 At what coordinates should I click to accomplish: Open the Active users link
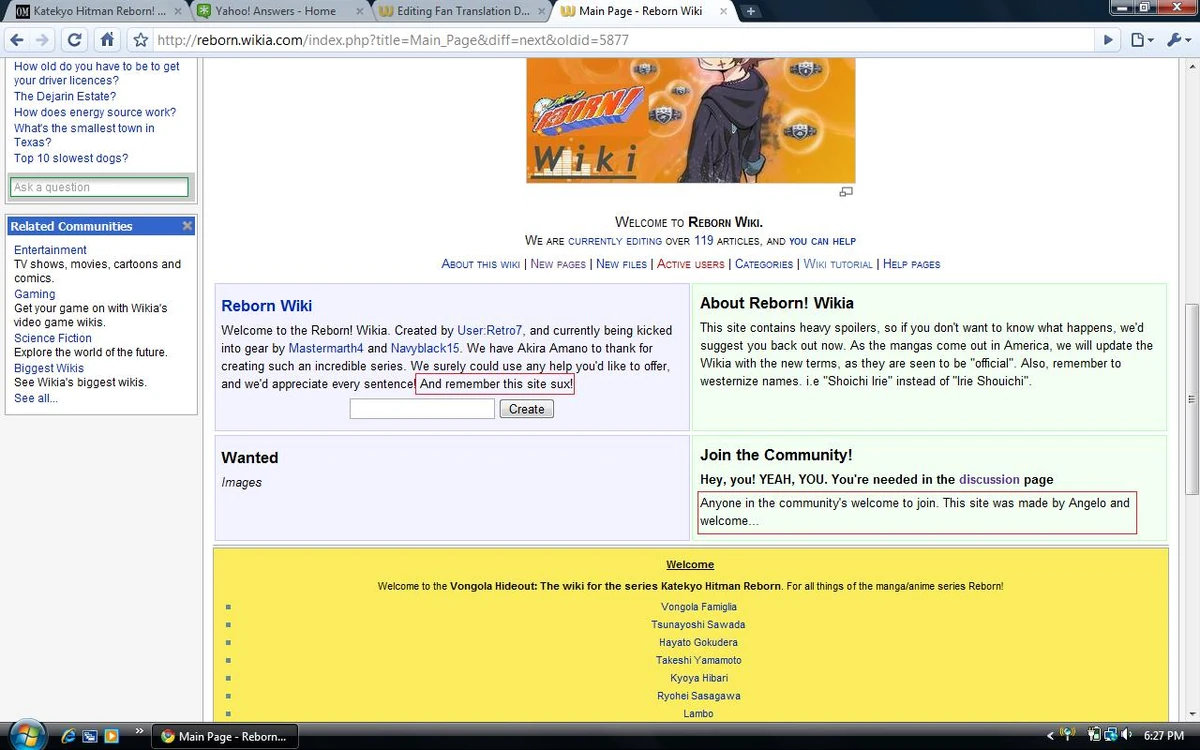click(691, 264)
